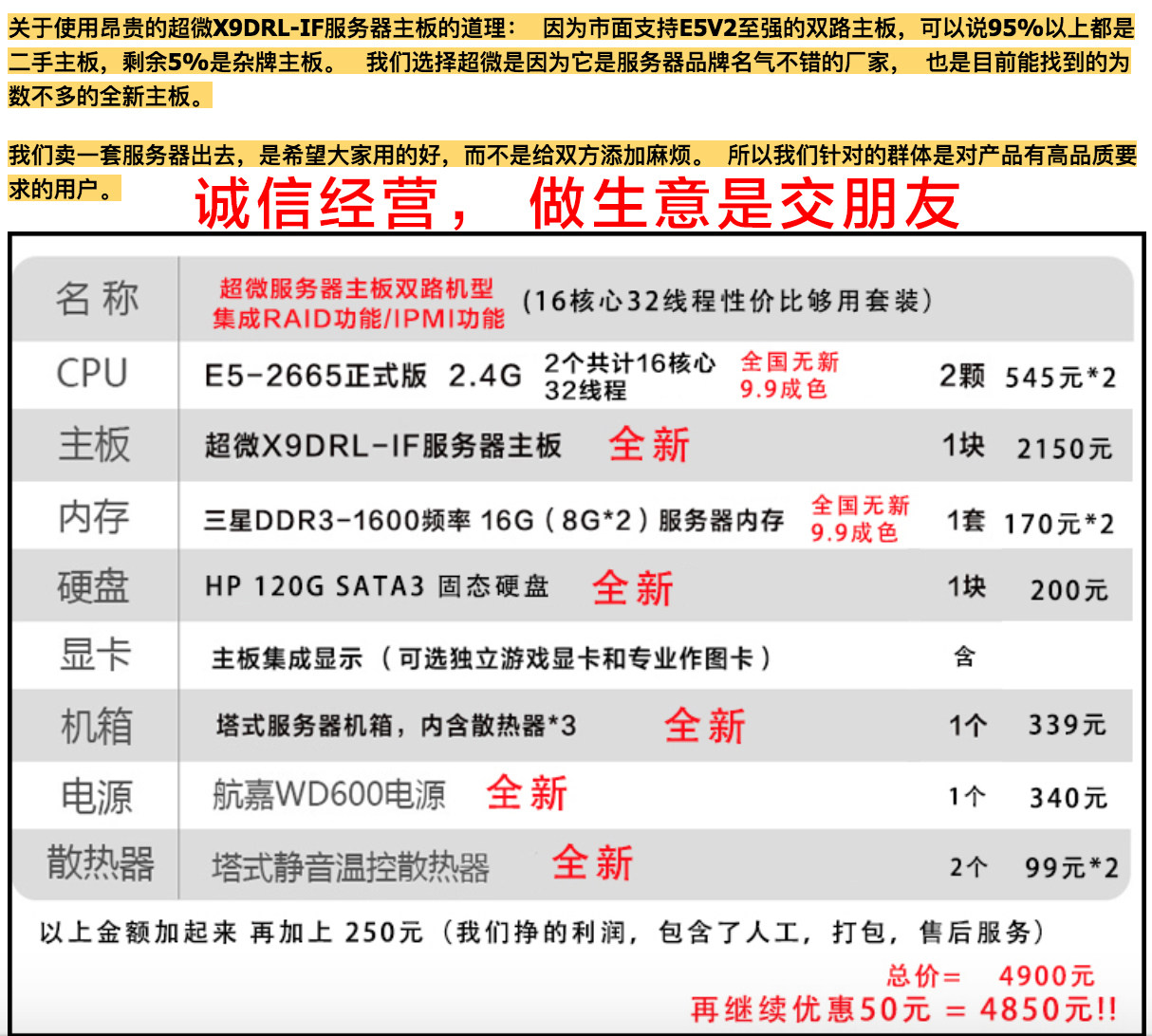Click '超微X9DRL-IF服务器主板' in the table
This screenshot has height=1036, width=1152.
click(383, 445)
